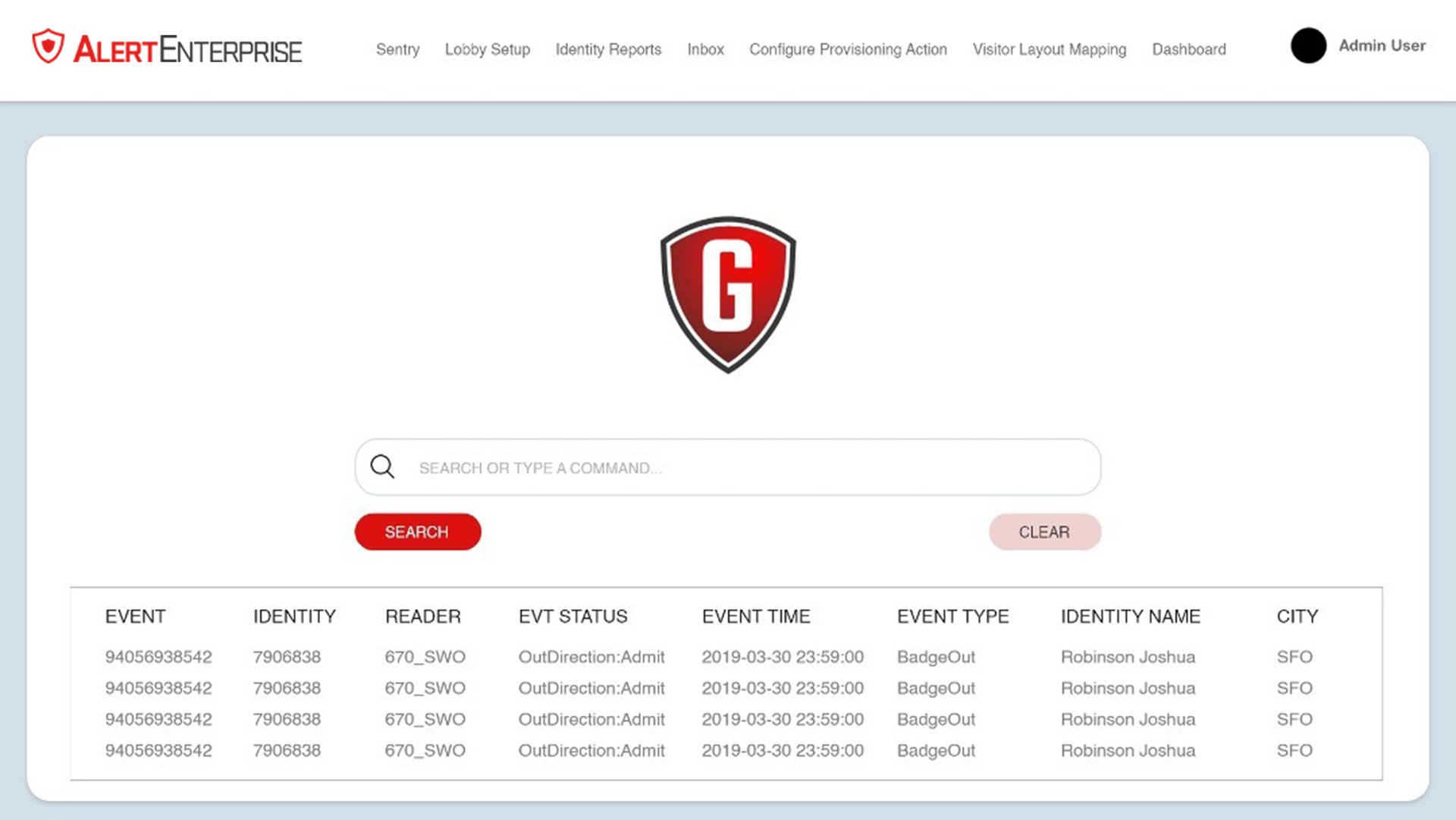Viewport: 1456px width, 820px height.
Task: Sort by the IDENTITY NAME column header
Action: [1130, 616]
